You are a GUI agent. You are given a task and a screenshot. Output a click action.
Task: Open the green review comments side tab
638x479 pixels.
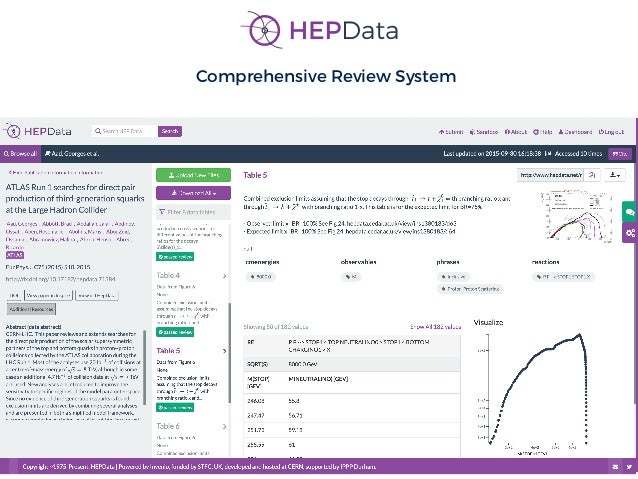[x=630, y=212]
